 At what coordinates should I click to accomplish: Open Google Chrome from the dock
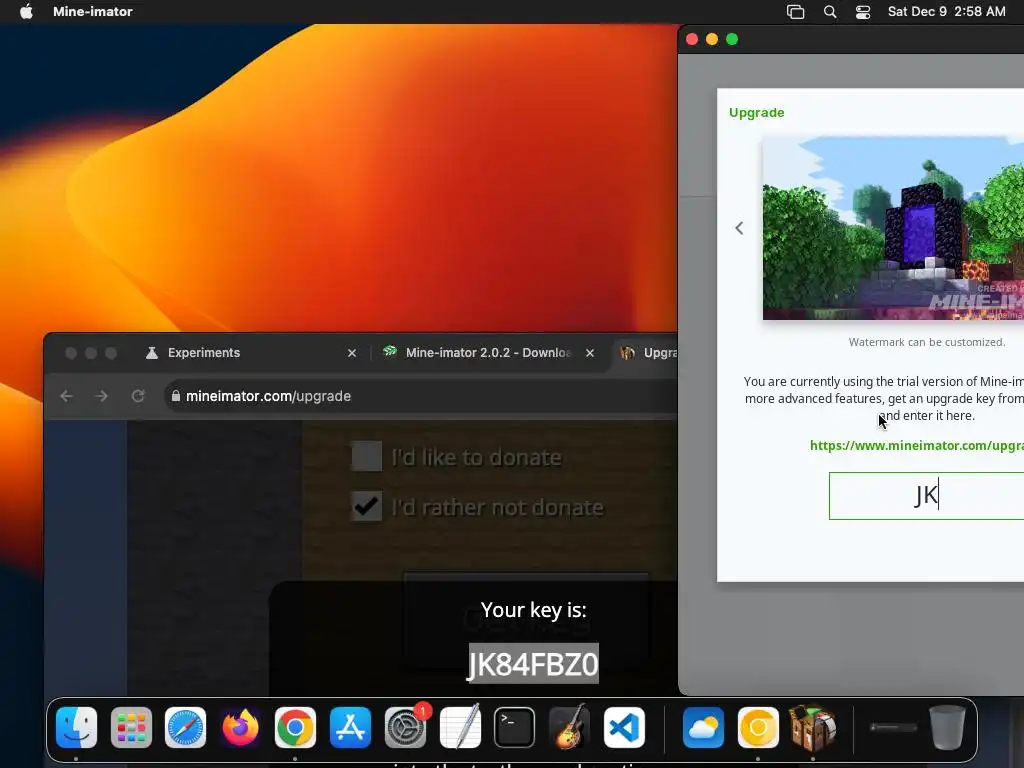pos(295,727)
